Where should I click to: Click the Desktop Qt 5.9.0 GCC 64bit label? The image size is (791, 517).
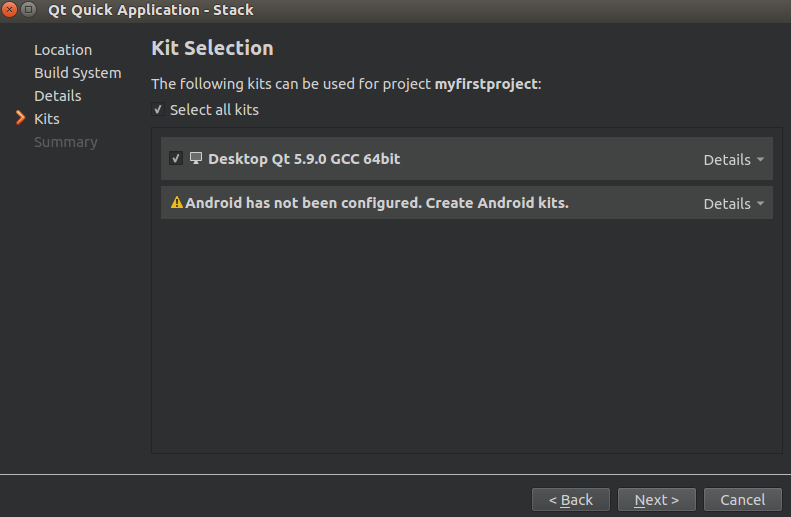tap(304, 159)
